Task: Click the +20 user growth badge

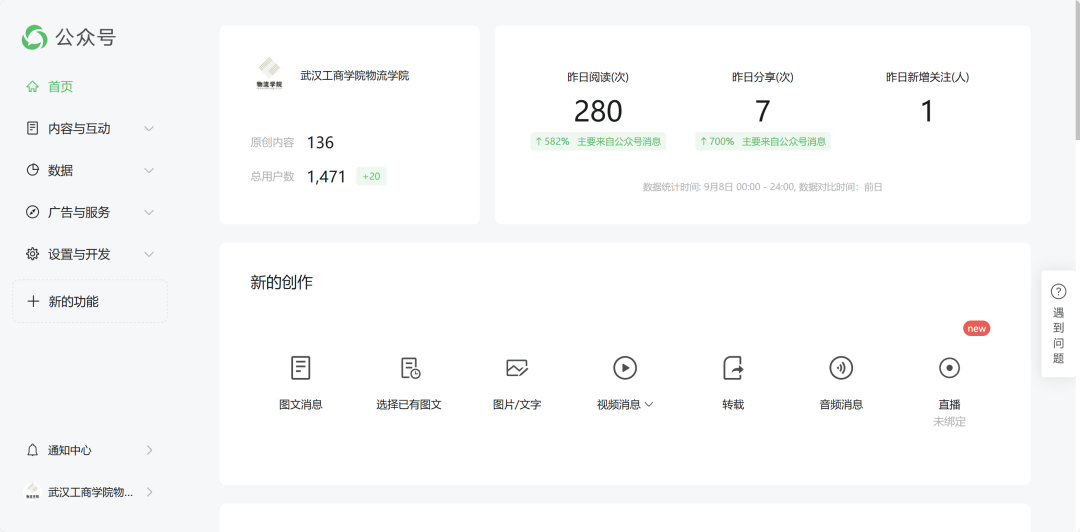Action: pyautogui.click(x=371, y=176)
